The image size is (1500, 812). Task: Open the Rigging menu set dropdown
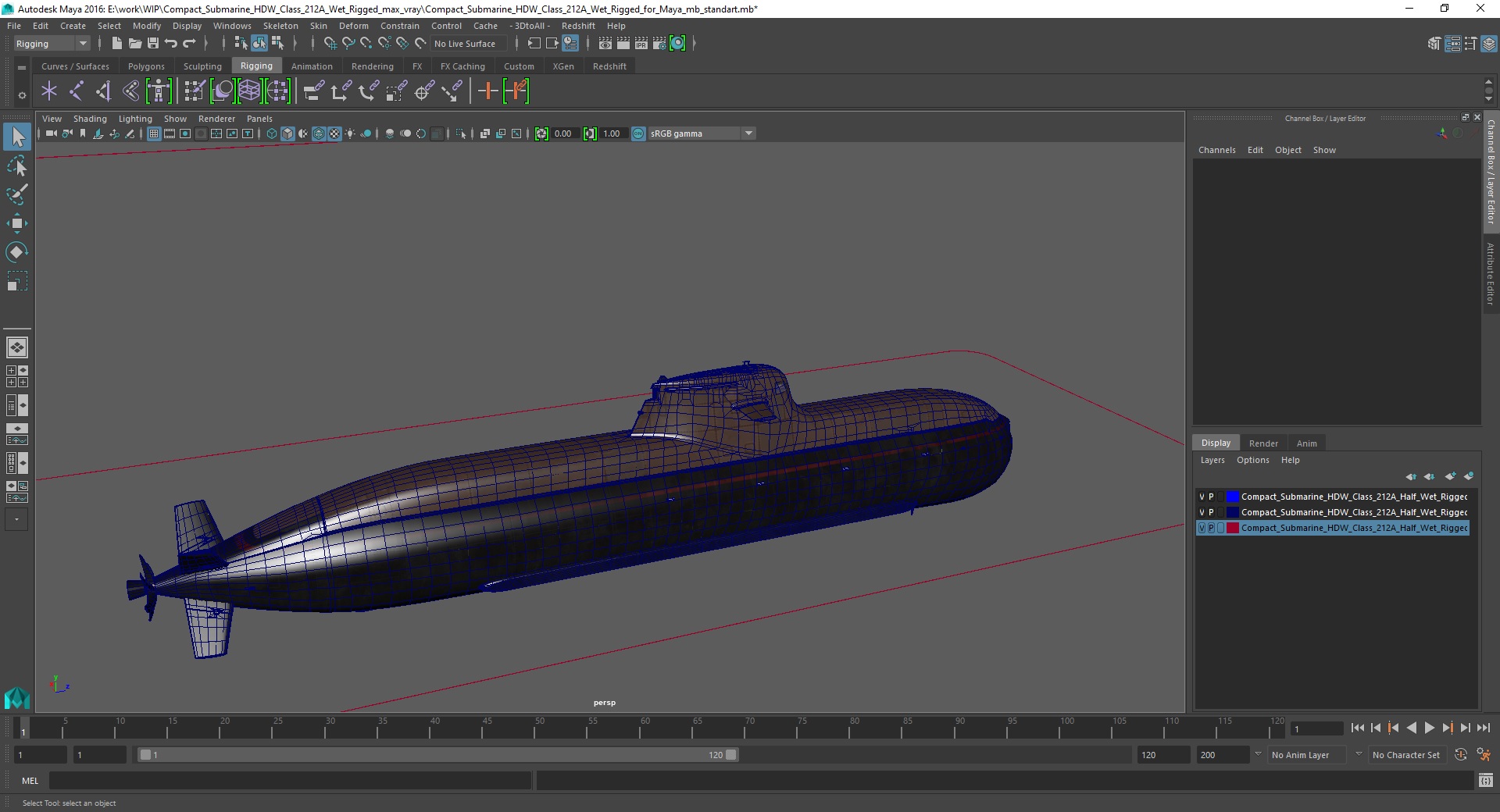point(52,44)
